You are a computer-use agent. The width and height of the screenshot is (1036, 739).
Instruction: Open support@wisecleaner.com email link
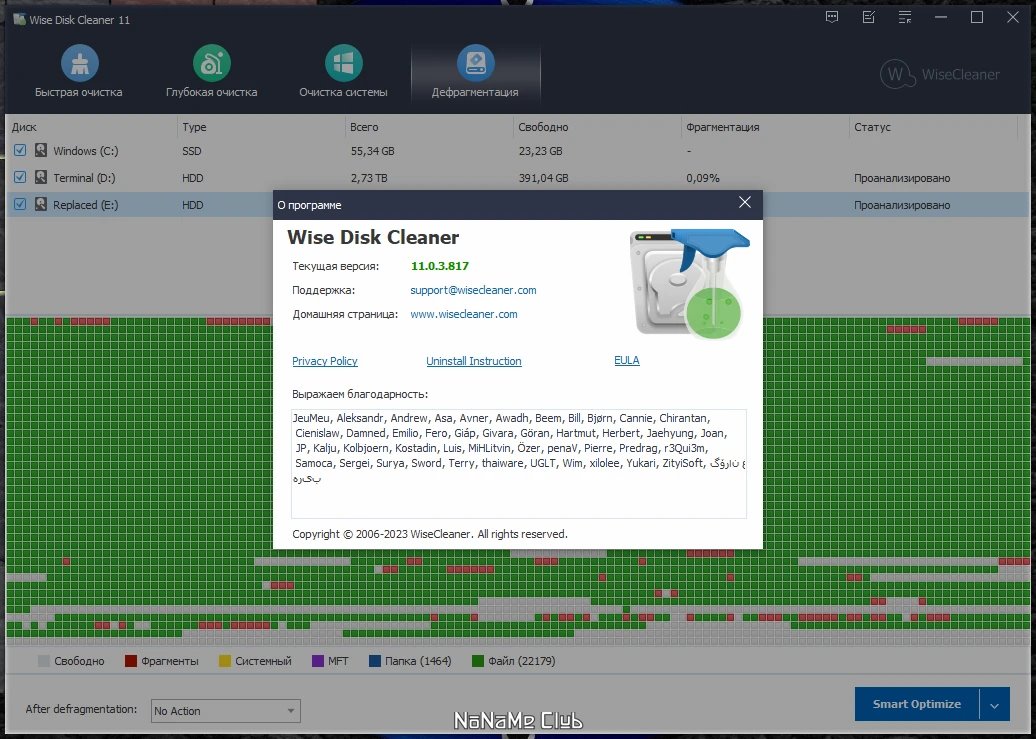[x=473, y=290]
